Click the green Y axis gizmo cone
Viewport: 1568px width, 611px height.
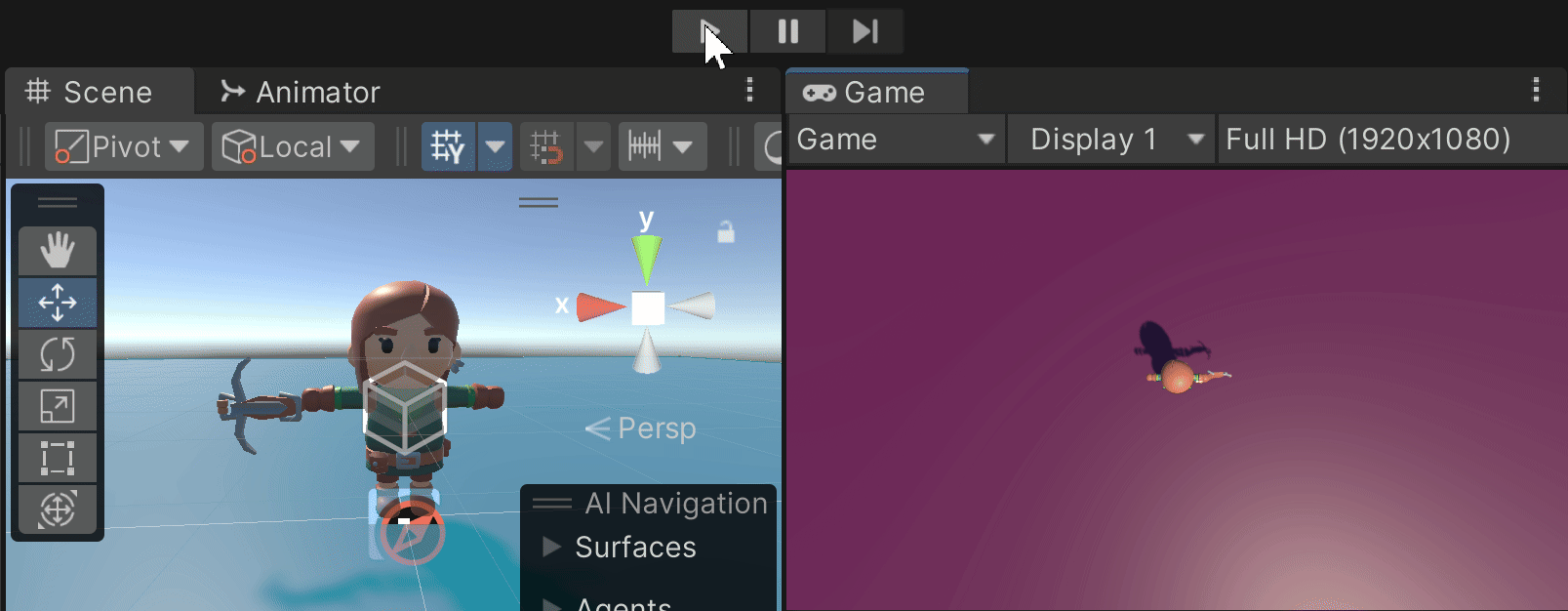click(646, 259)
